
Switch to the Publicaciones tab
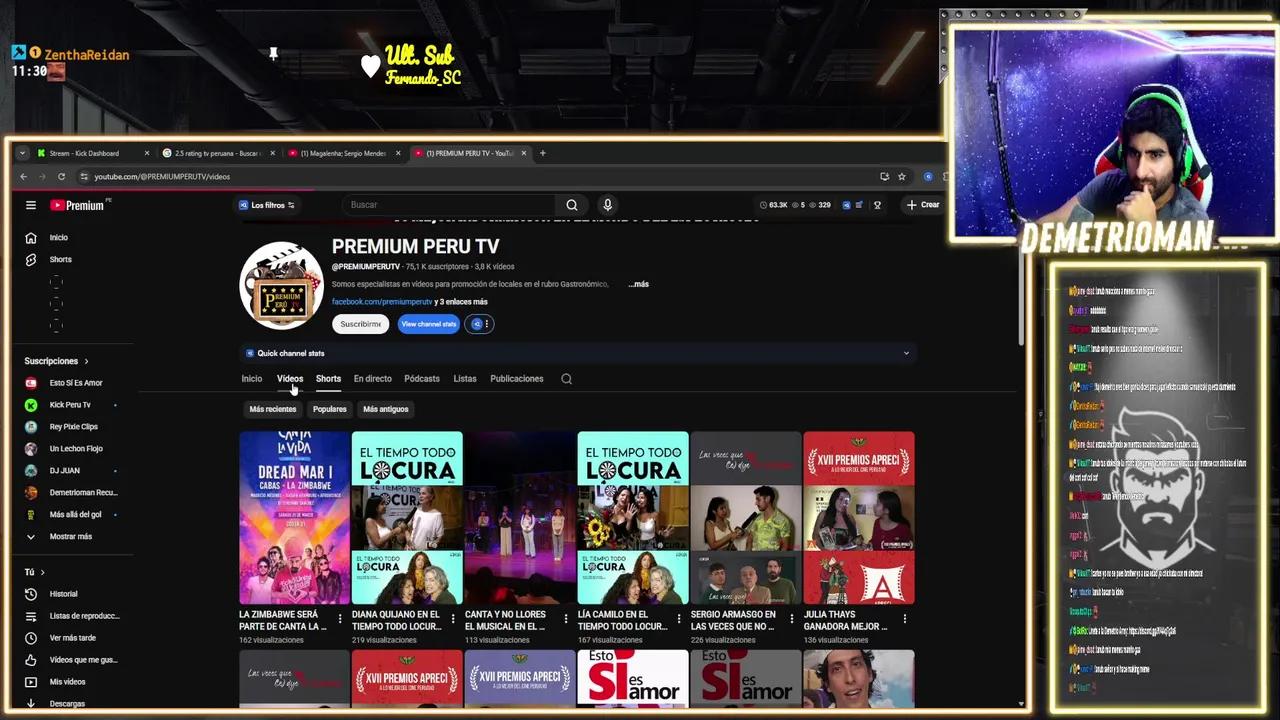coord(517,379)
